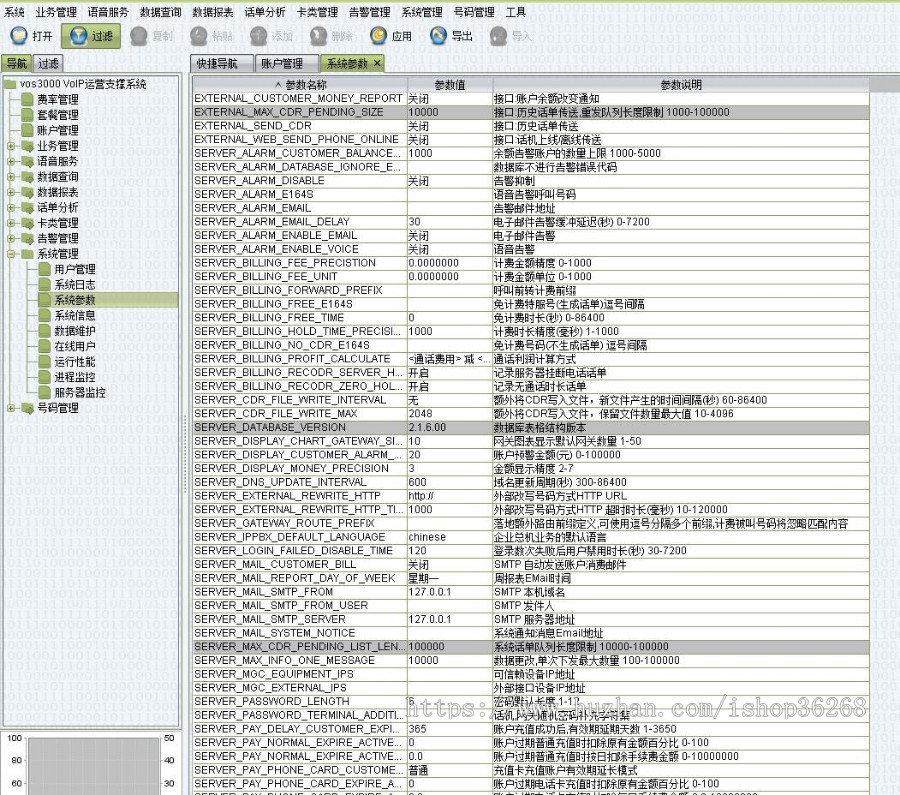
Task: Click value 星期一 for SERVER_MAIL_REPORT_DAY_OF_WEEK
Action: [x=424, y=578]
